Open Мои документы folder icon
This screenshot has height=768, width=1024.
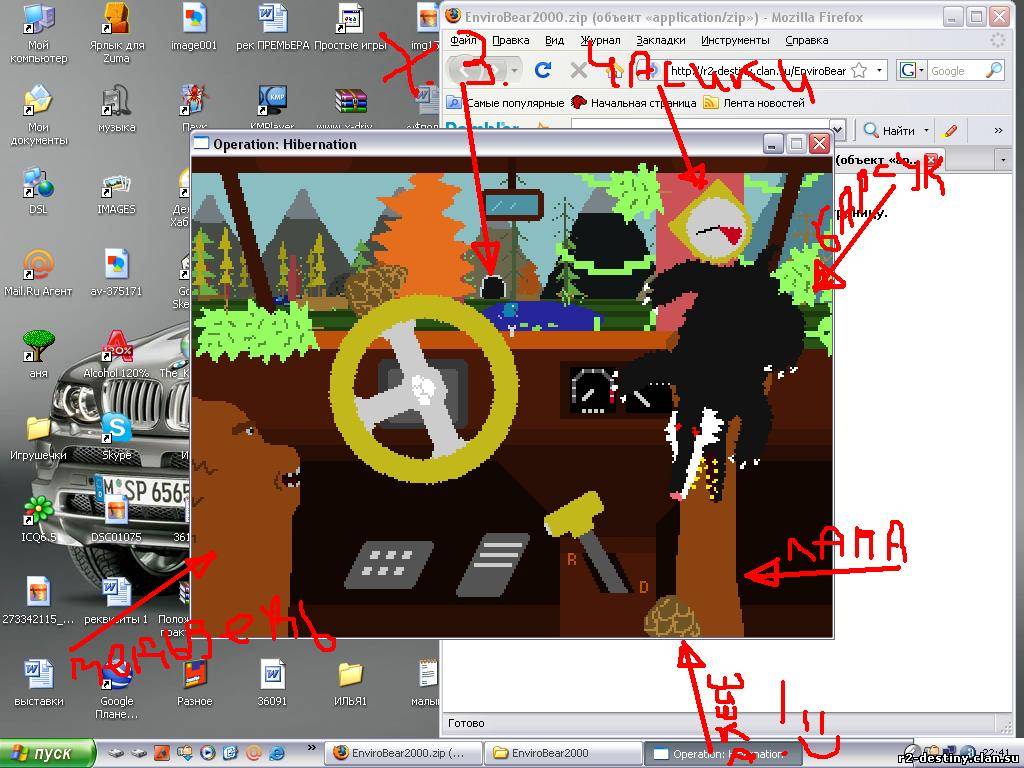click(38, 114)
